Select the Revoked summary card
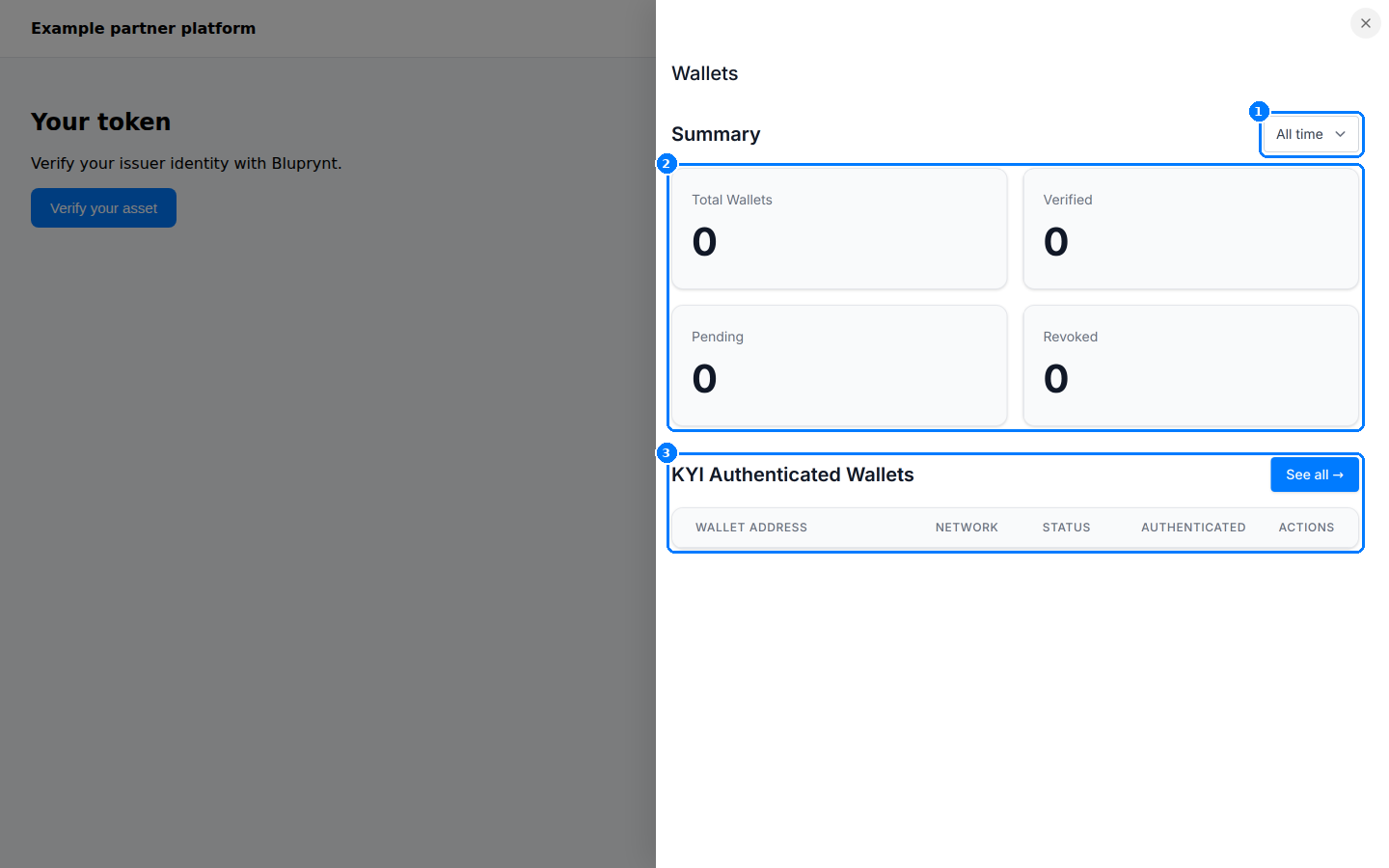 point(1190,366)
